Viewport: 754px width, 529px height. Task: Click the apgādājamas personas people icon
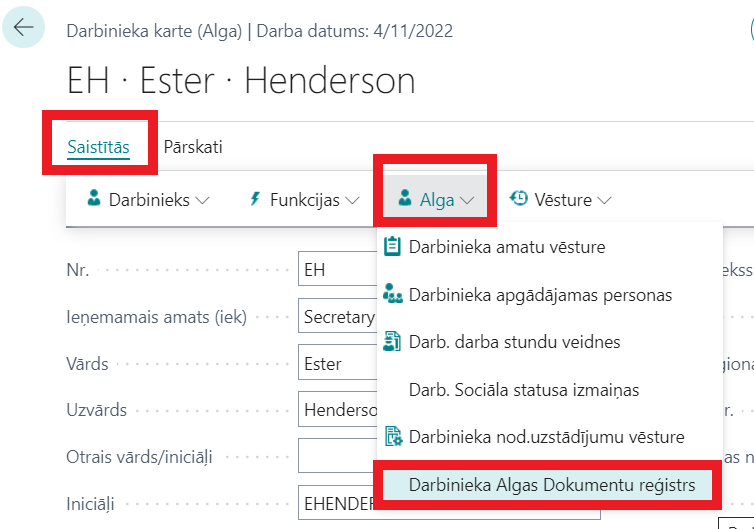[392, 294]
